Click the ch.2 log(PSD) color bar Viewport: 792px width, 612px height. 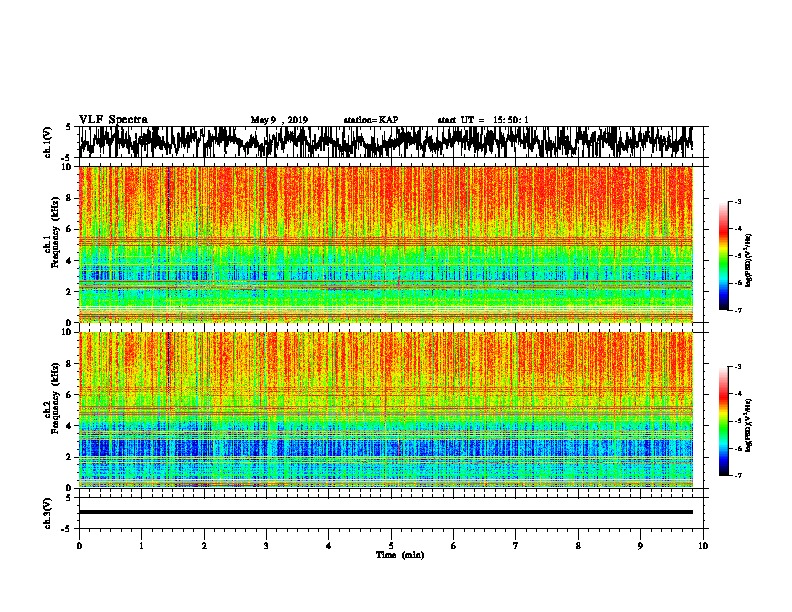724,421
